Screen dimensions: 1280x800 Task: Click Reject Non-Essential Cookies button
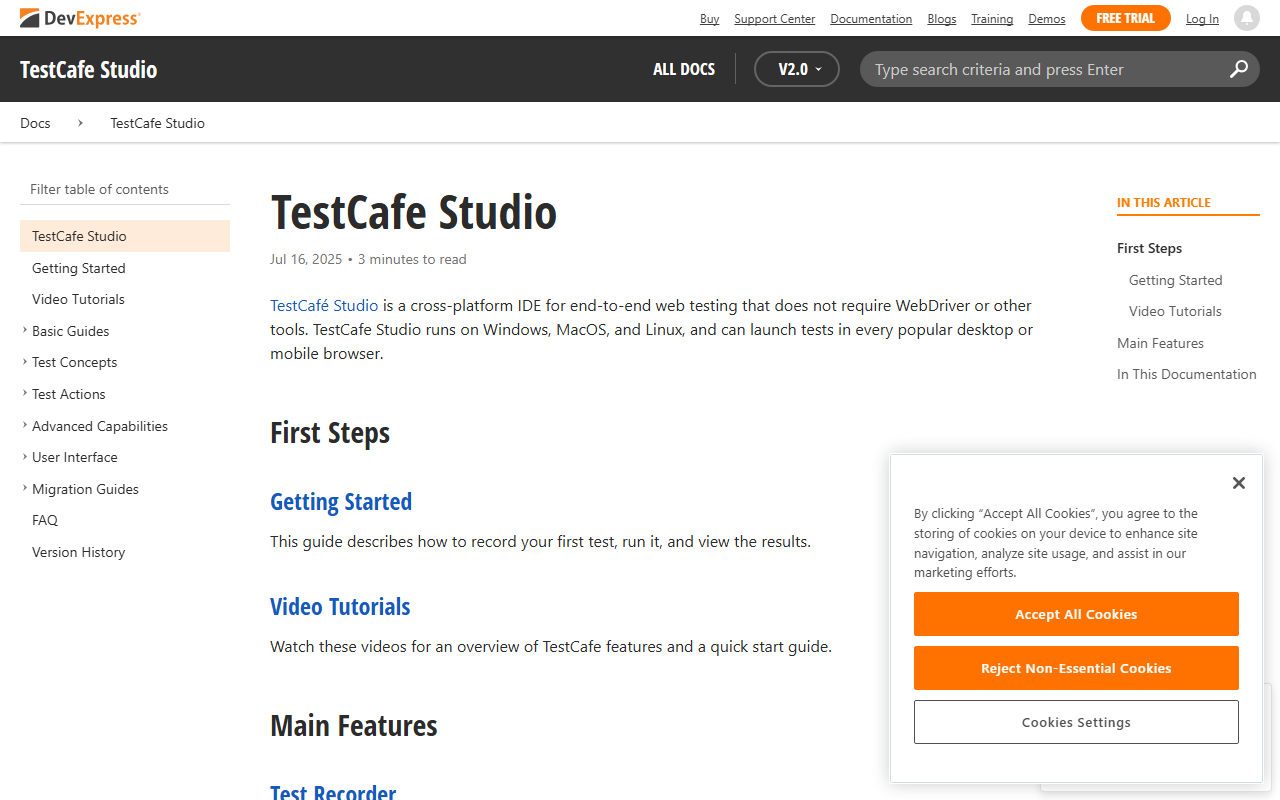tap(1076, 668)
